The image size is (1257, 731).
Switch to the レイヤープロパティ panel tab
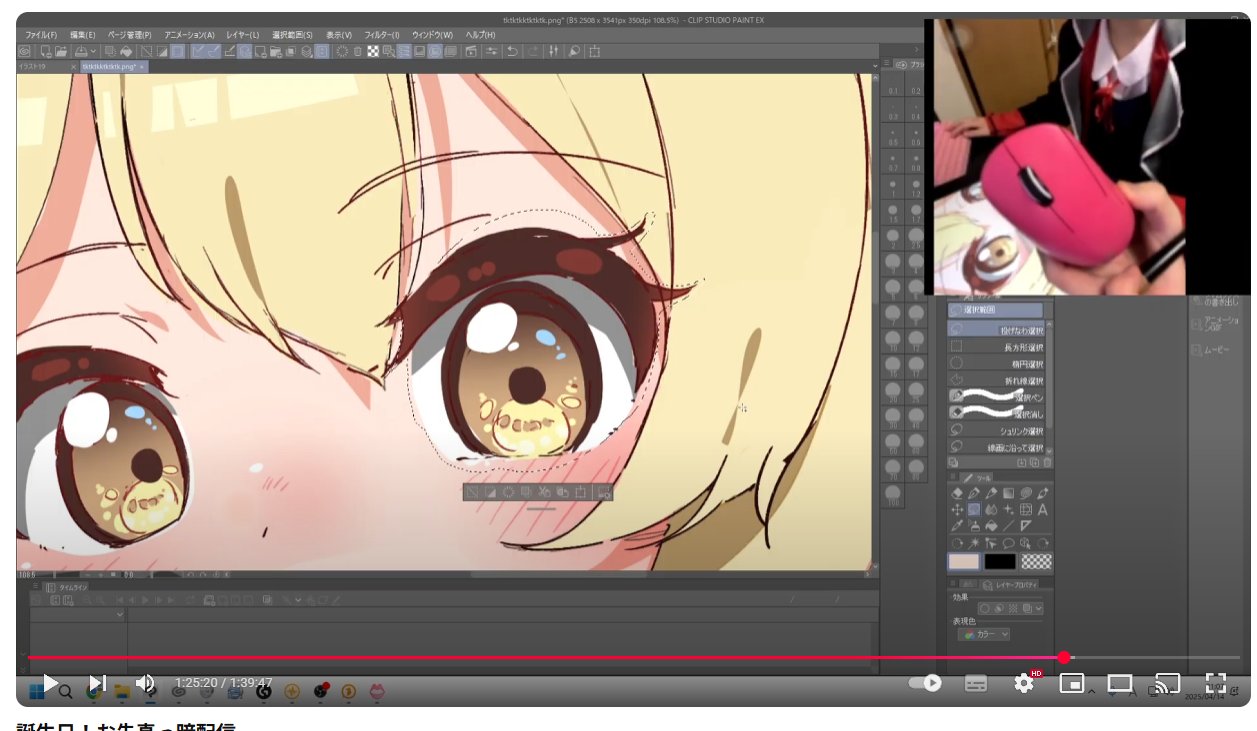pos(1011,584)
